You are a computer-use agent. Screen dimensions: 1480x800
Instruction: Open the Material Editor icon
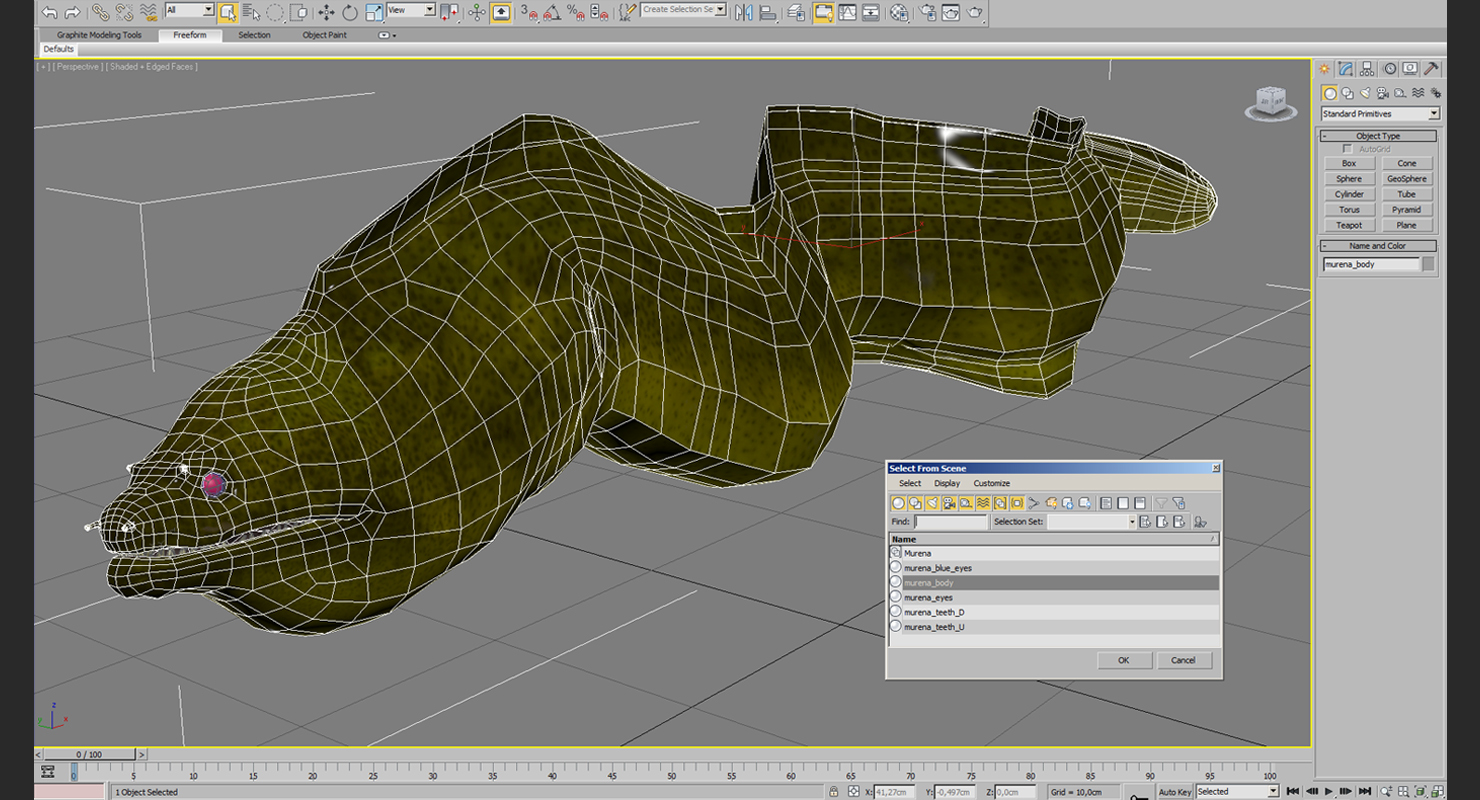click(x=899, y=12)
